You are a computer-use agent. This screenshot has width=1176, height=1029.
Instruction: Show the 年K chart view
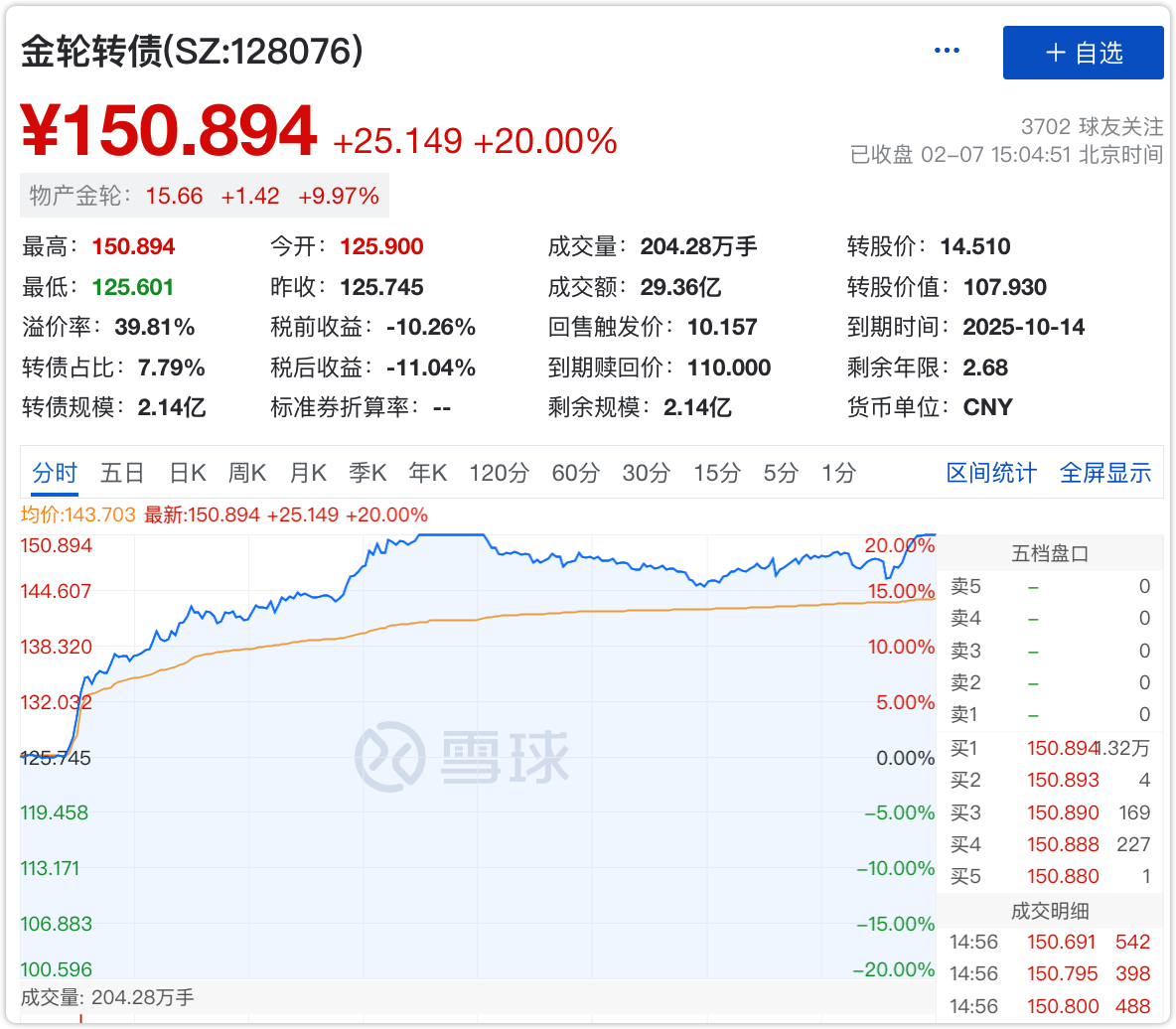tap(428, 474)
